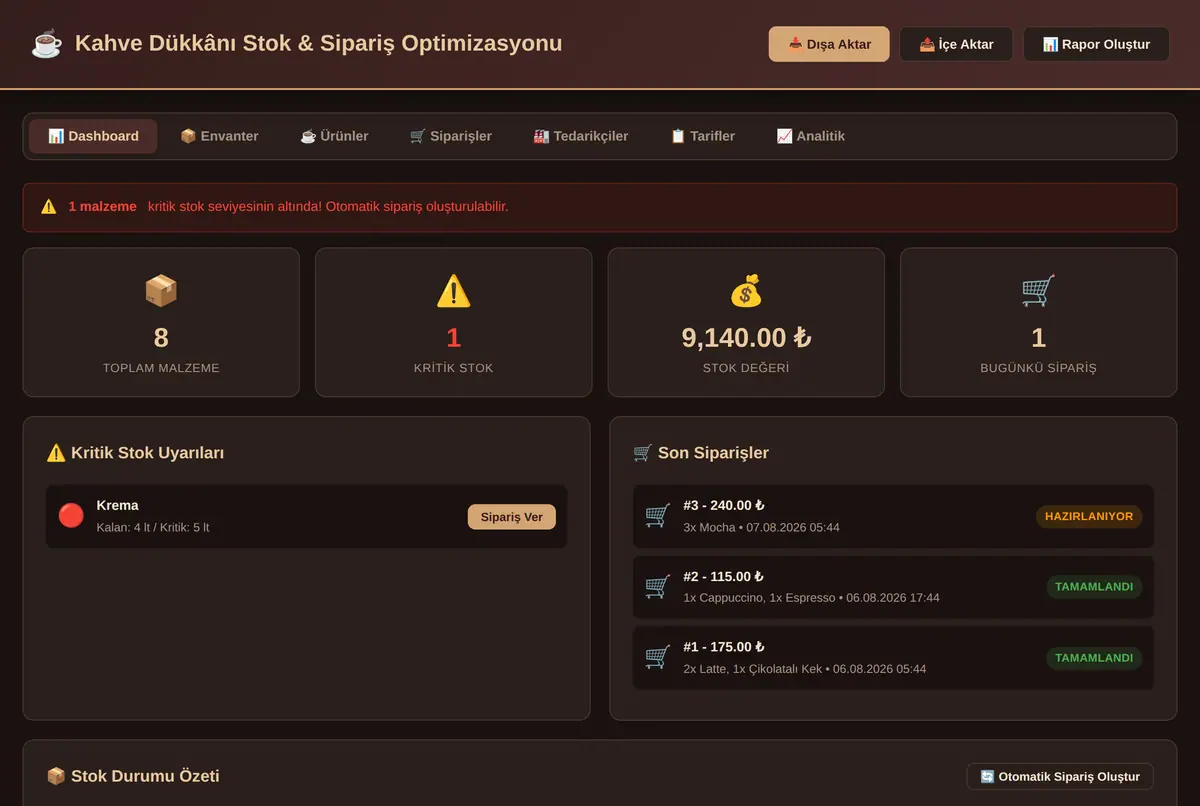Click the cart icon above Bugünkü Sipariş
This screenshot has width=1200, height=806.
(x=1038, y=291)
